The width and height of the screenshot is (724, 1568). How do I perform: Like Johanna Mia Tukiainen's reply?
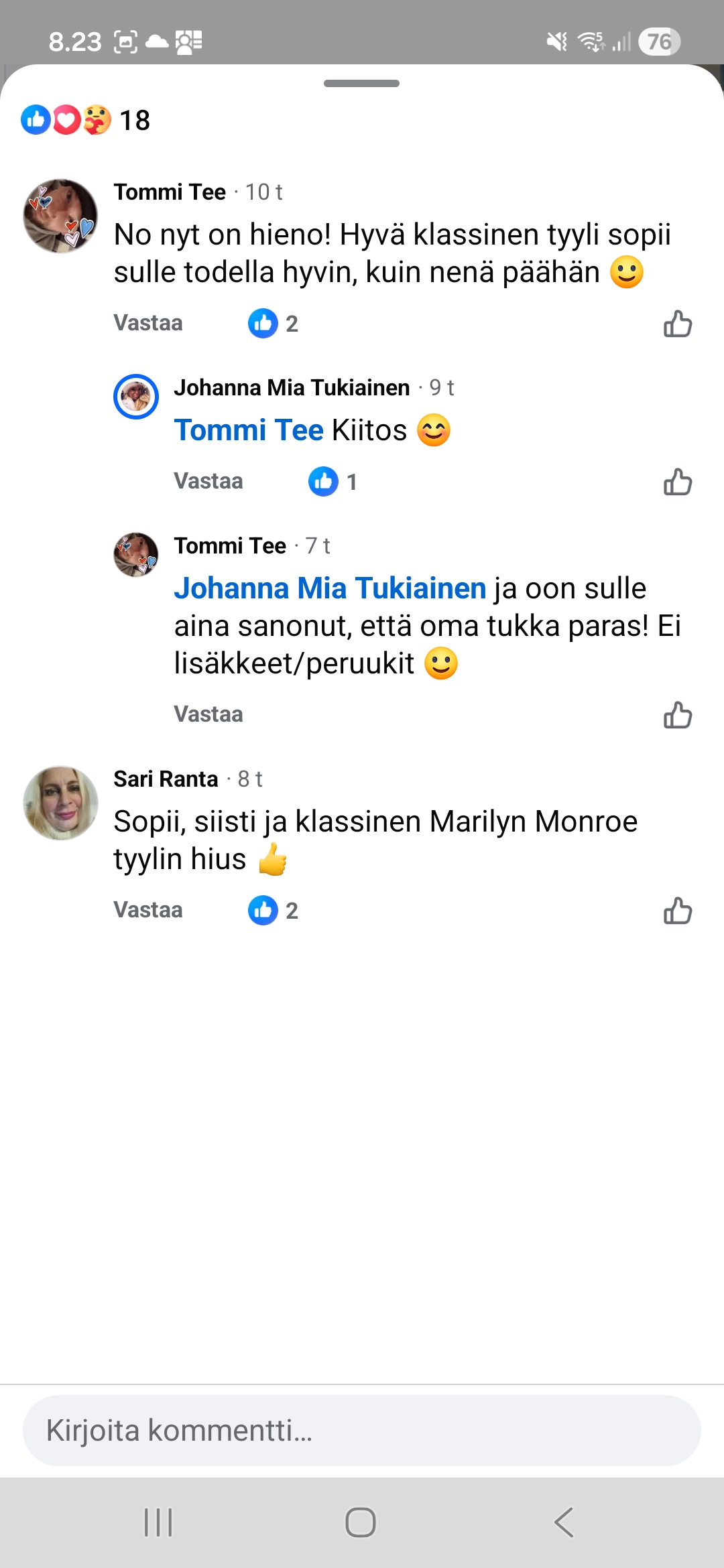pos(677,482)
